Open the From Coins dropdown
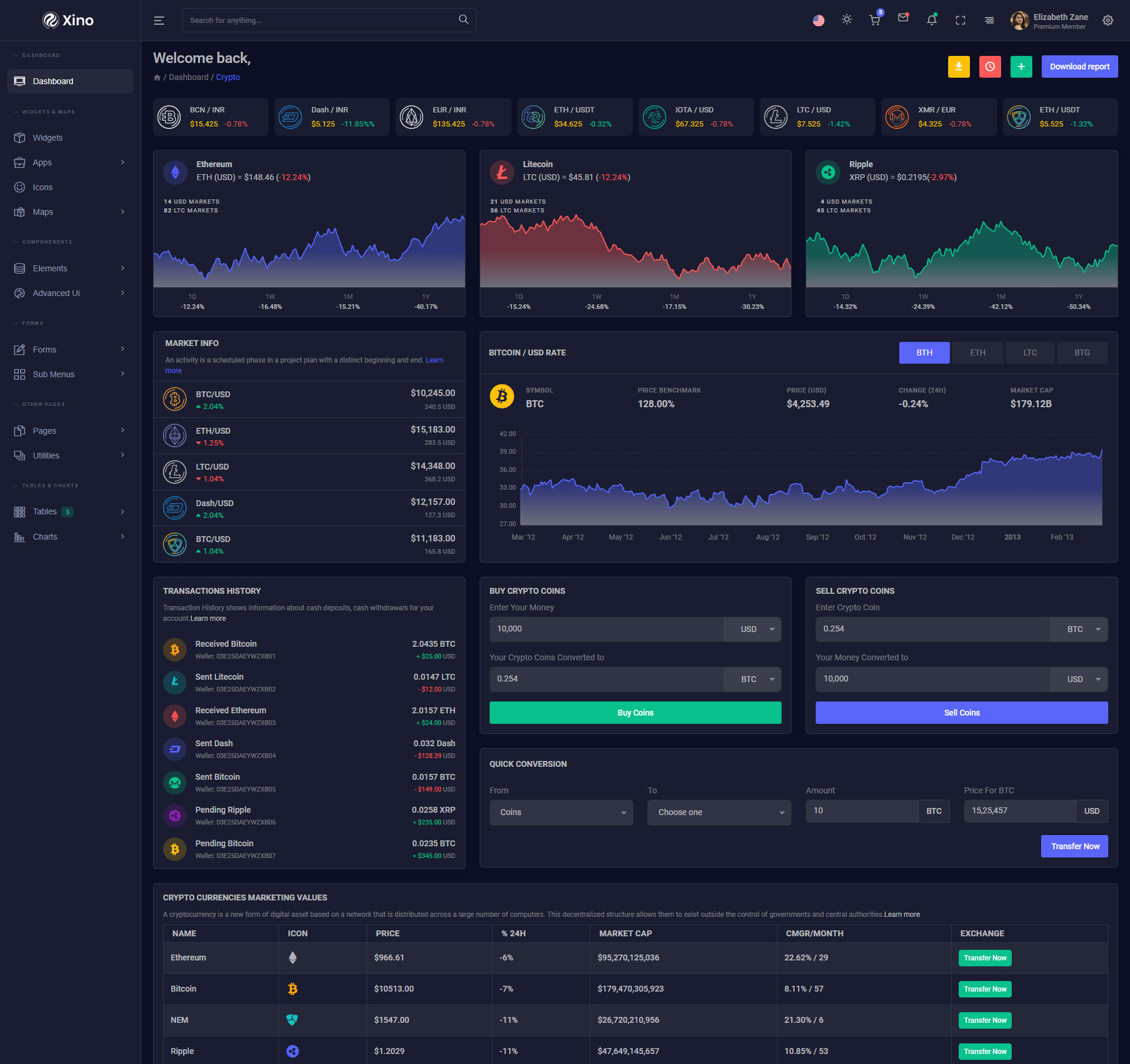This screenshot has height=1064, width=1130. click(561, 812)
